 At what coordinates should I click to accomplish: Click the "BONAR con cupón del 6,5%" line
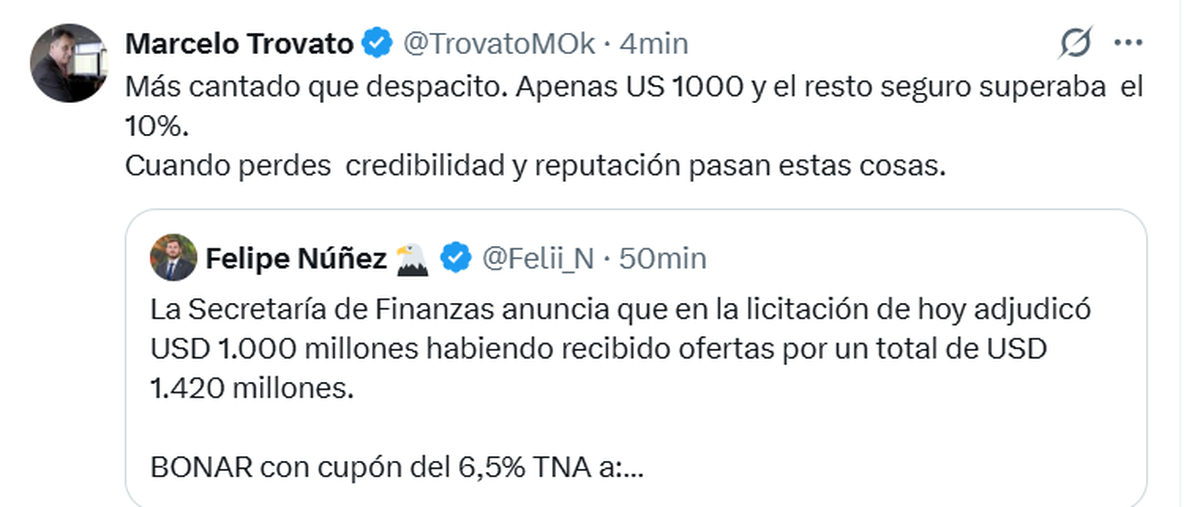(x=396, y=468)
